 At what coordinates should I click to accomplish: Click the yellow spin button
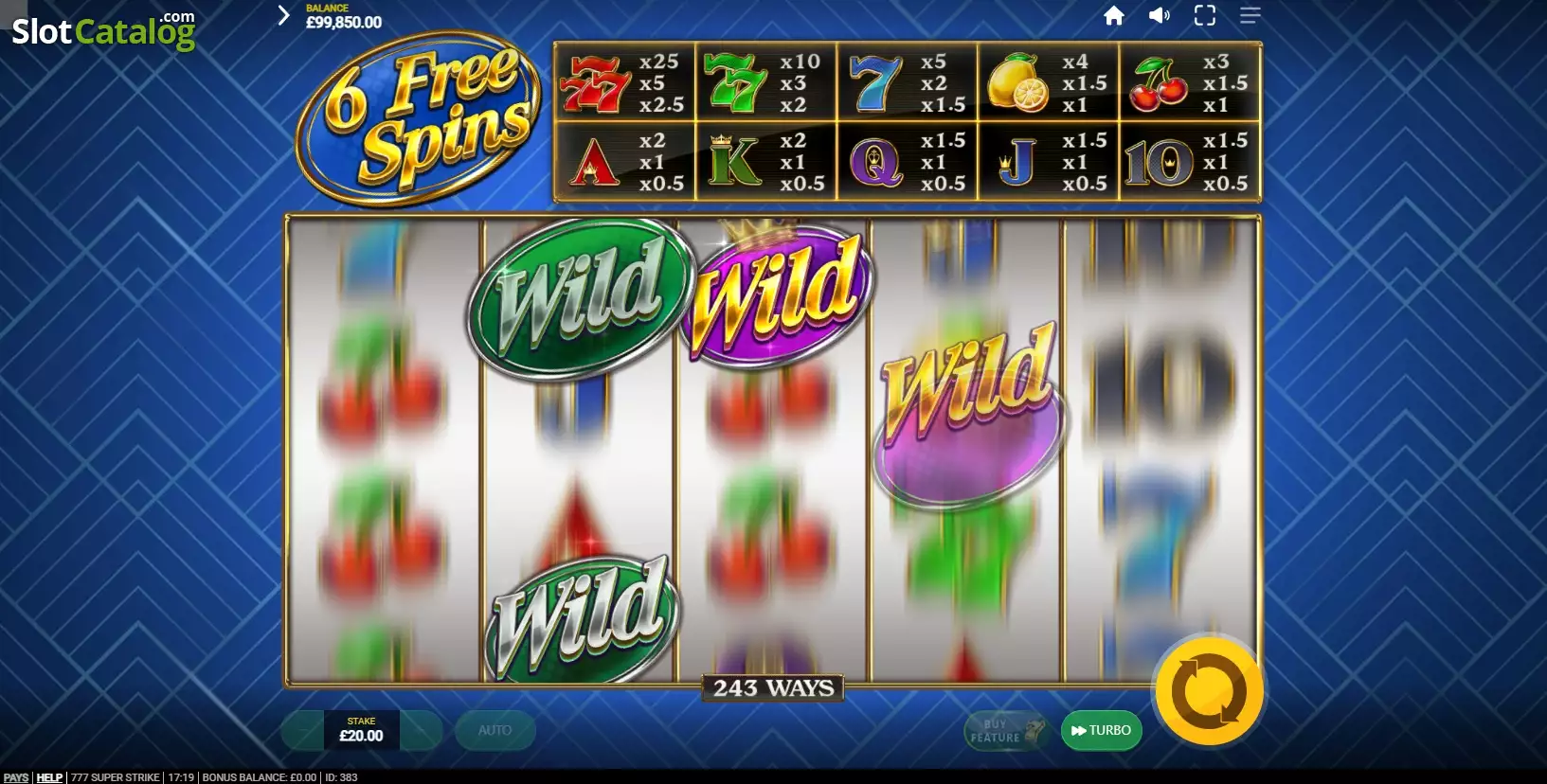(x=1209, y=690)
